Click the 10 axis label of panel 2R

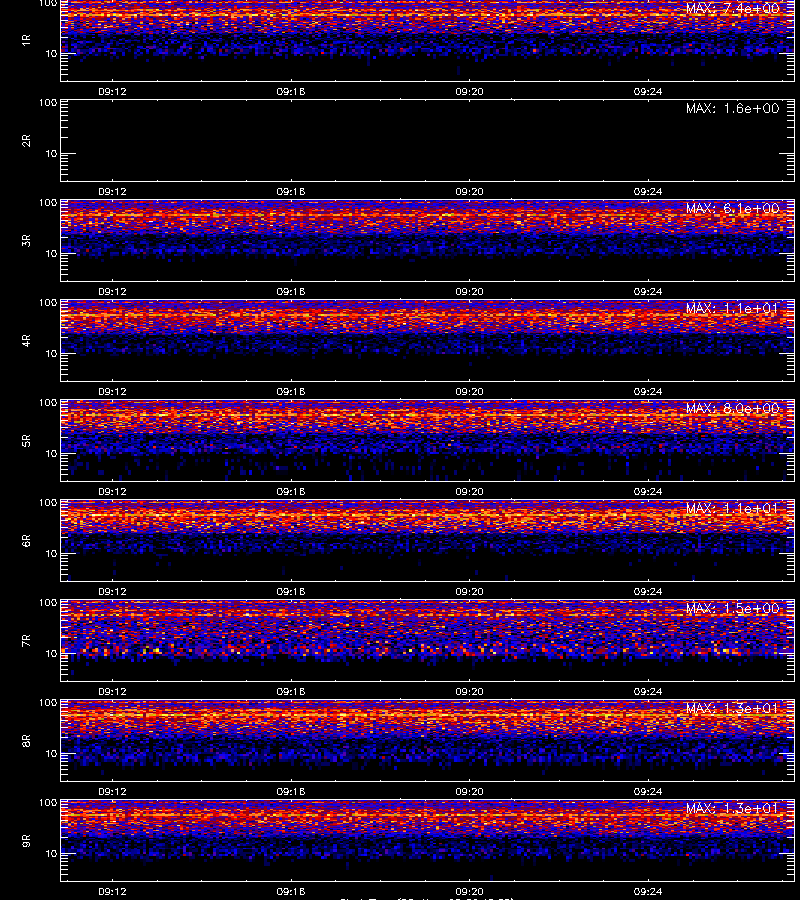(51, 154)
